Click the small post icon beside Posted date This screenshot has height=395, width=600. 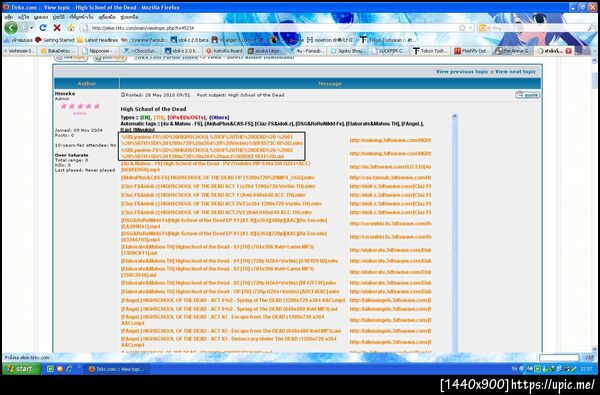(123, 95)
